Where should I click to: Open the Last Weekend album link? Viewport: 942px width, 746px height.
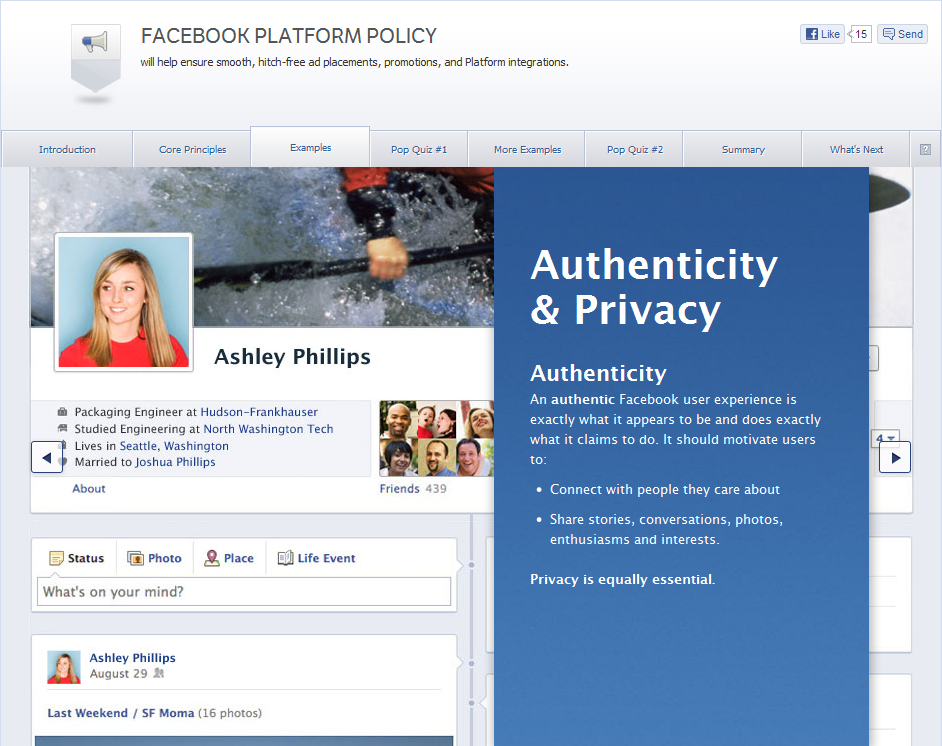tap(88, 713)
